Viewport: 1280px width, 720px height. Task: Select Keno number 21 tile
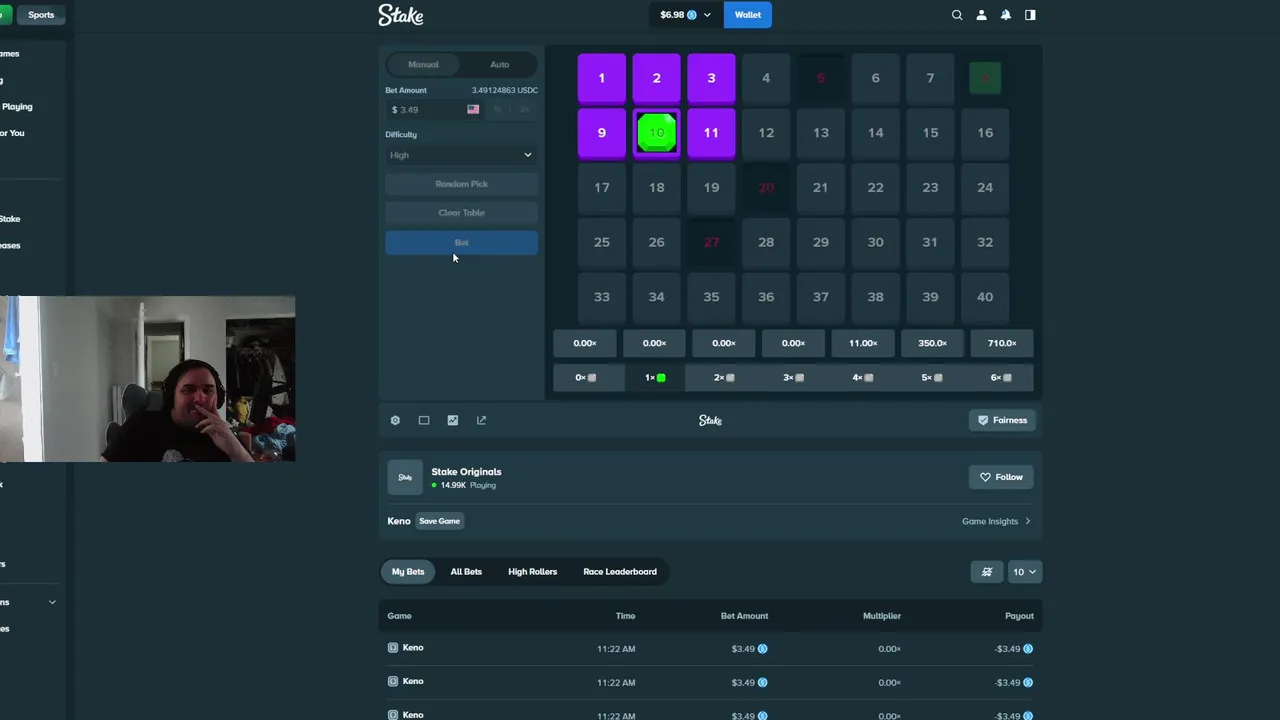pos(821,188)
